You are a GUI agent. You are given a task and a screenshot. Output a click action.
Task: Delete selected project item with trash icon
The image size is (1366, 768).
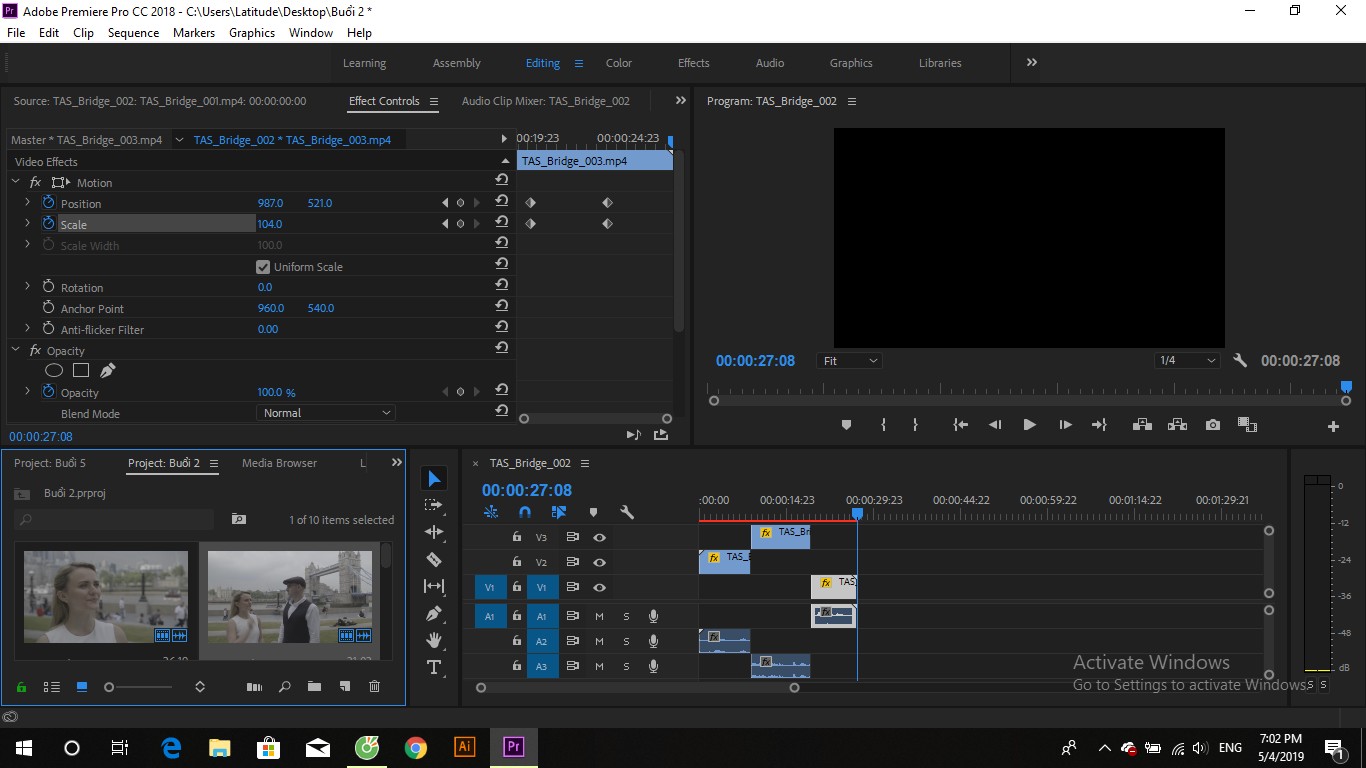[x=375, y=687]
